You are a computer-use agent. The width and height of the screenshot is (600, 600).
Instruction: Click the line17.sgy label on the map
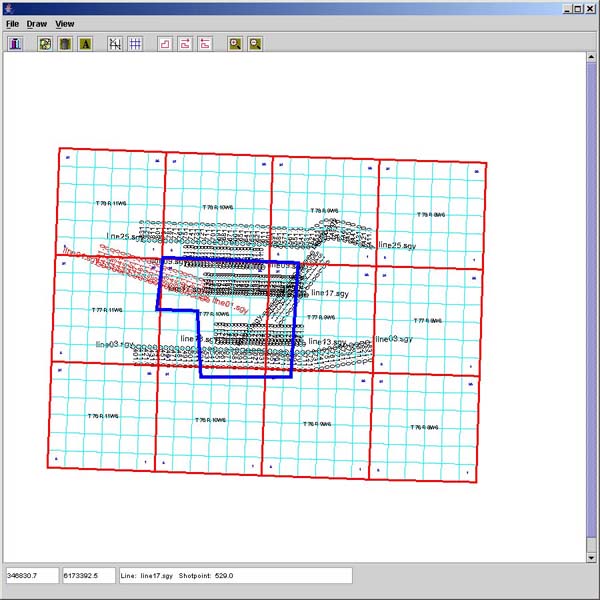(330, 294)
